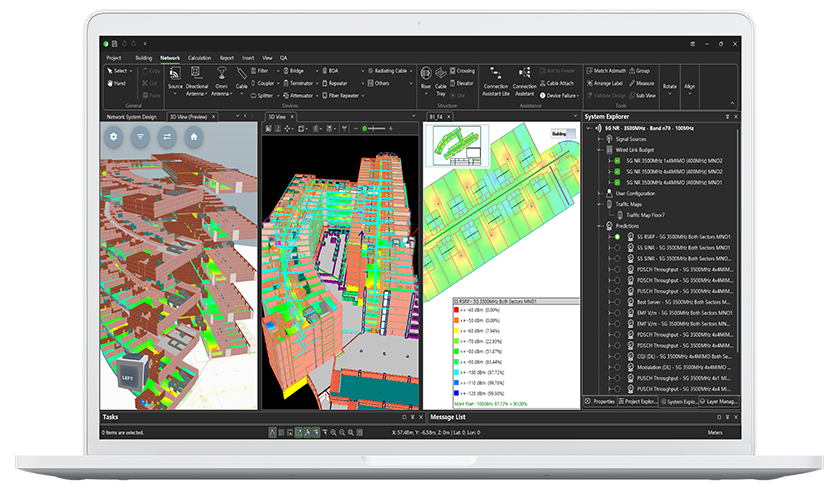The image size is (838, 489).
Task: Switch to Network System Design tab
Action: pos(131,117)
